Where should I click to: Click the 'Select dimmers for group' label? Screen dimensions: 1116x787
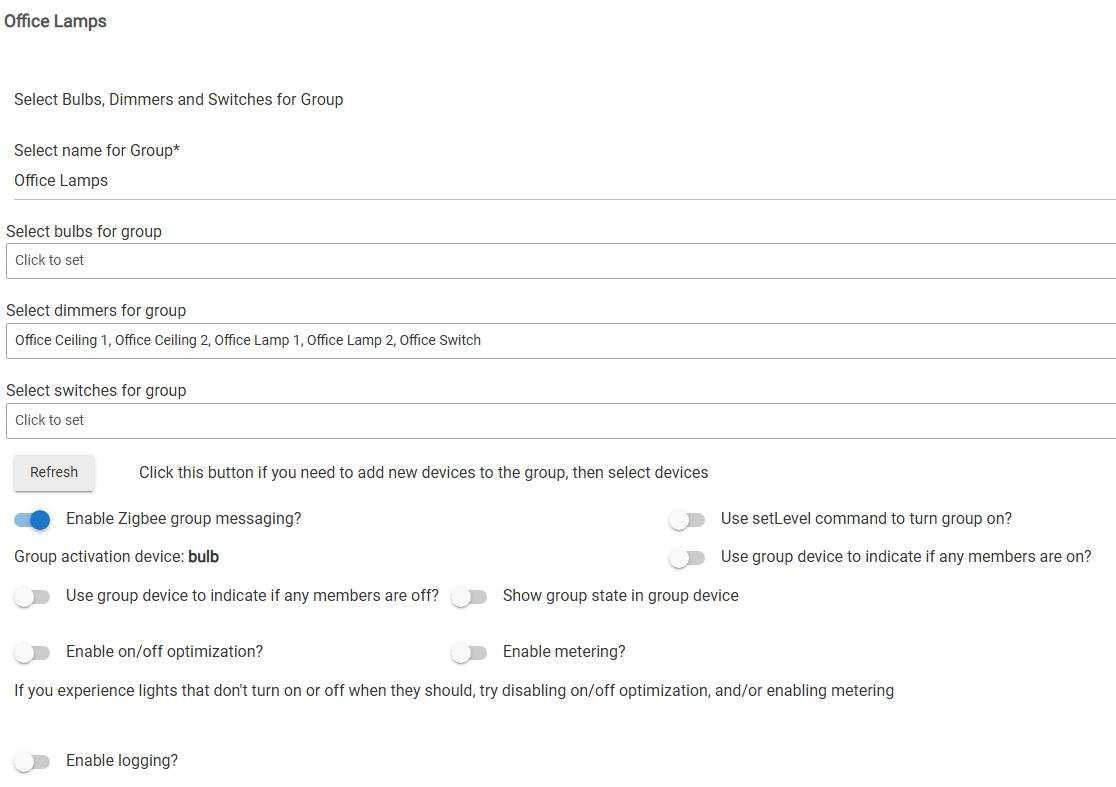click(x=96, y=311)
